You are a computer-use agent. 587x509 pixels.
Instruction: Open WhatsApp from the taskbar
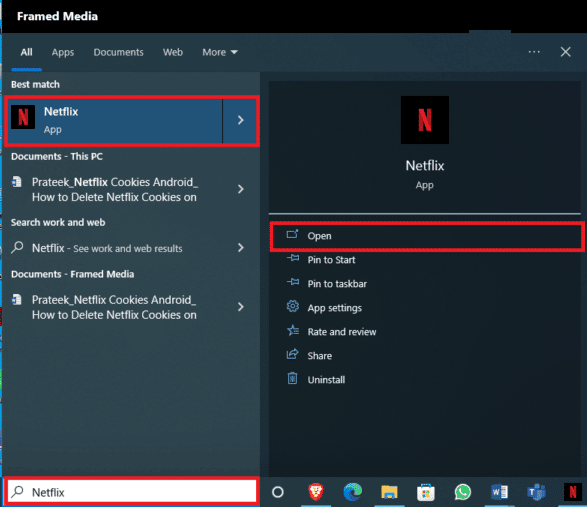tap(463, 492)
